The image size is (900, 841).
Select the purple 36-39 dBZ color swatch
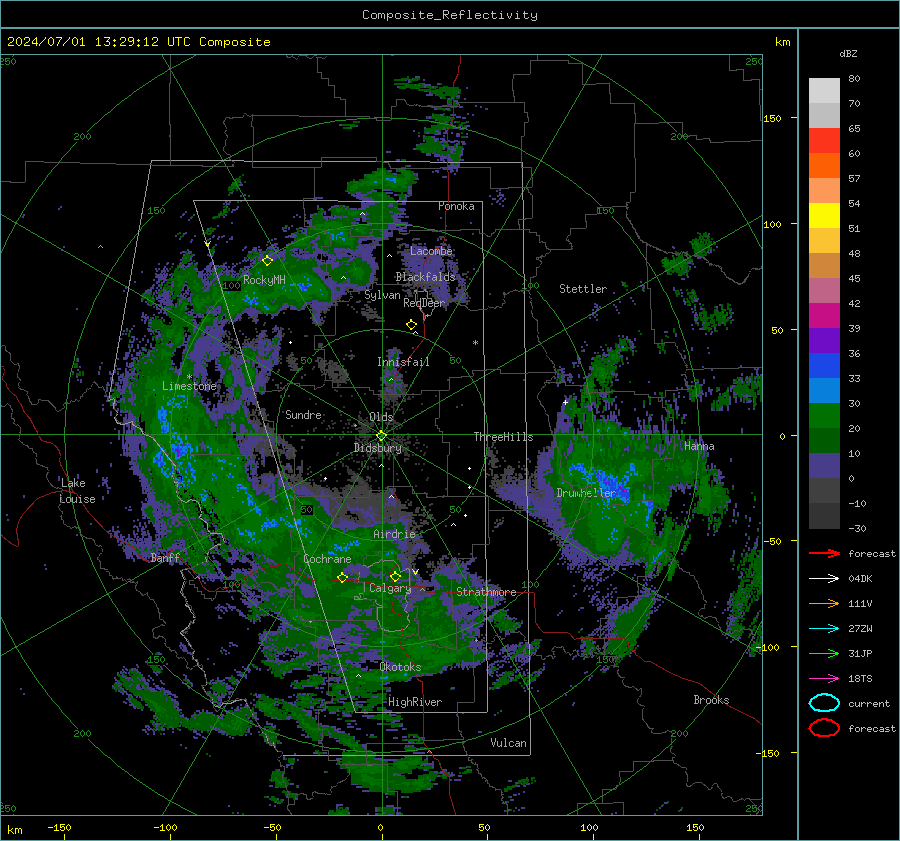pyautogui.click(x=824, y=341)
